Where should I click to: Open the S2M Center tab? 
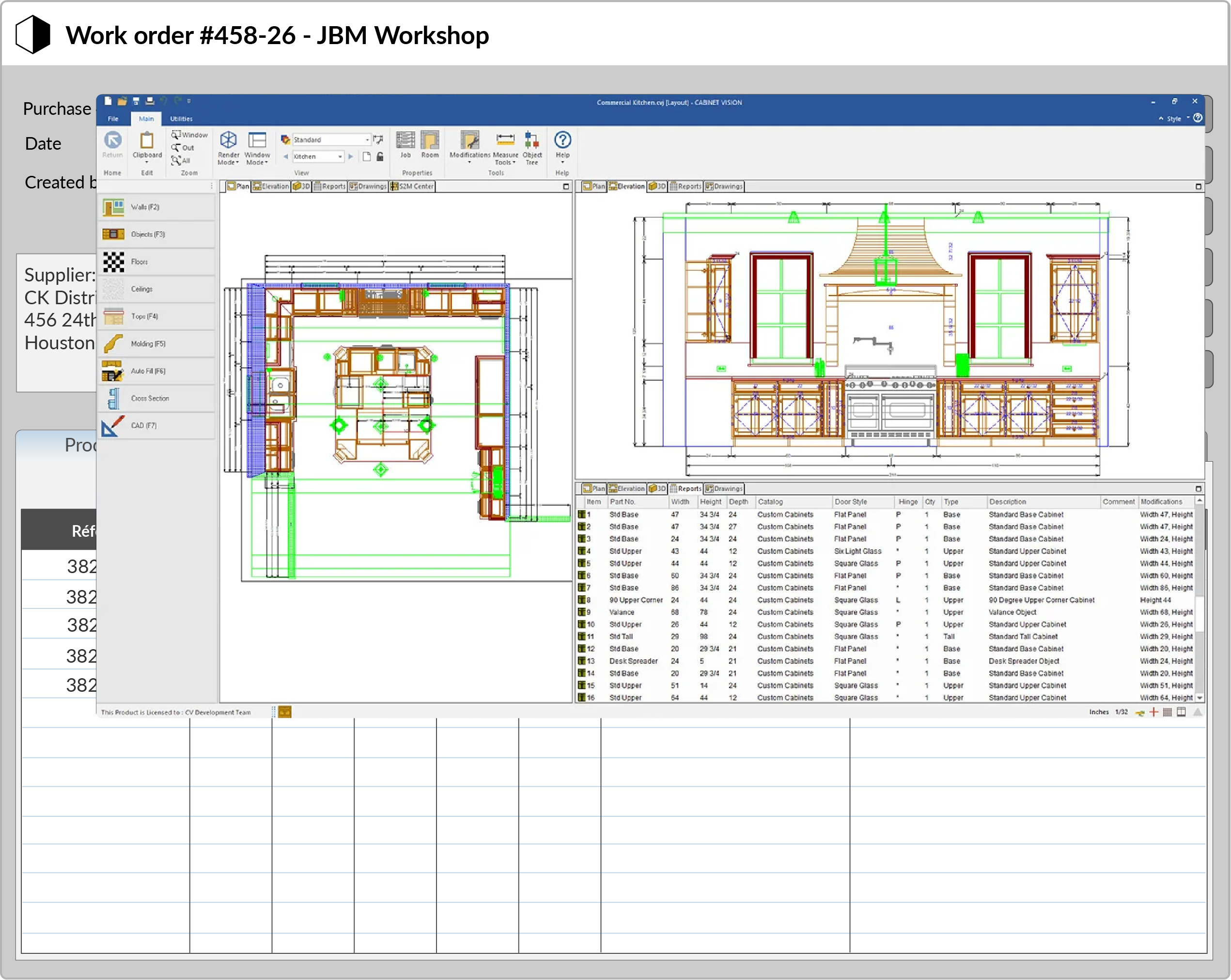pos(412,187)
